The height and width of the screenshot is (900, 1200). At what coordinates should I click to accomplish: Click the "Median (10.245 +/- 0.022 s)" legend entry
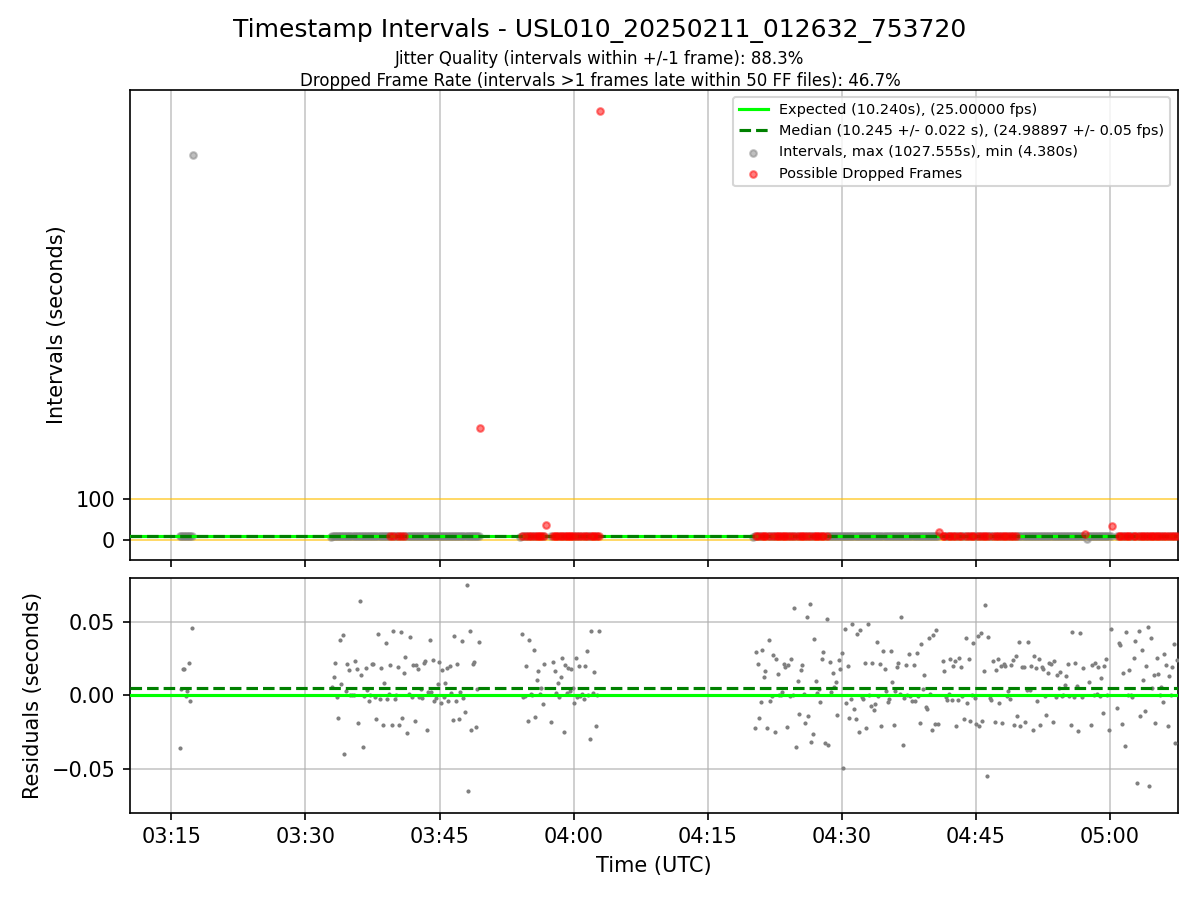coord(970,130)
